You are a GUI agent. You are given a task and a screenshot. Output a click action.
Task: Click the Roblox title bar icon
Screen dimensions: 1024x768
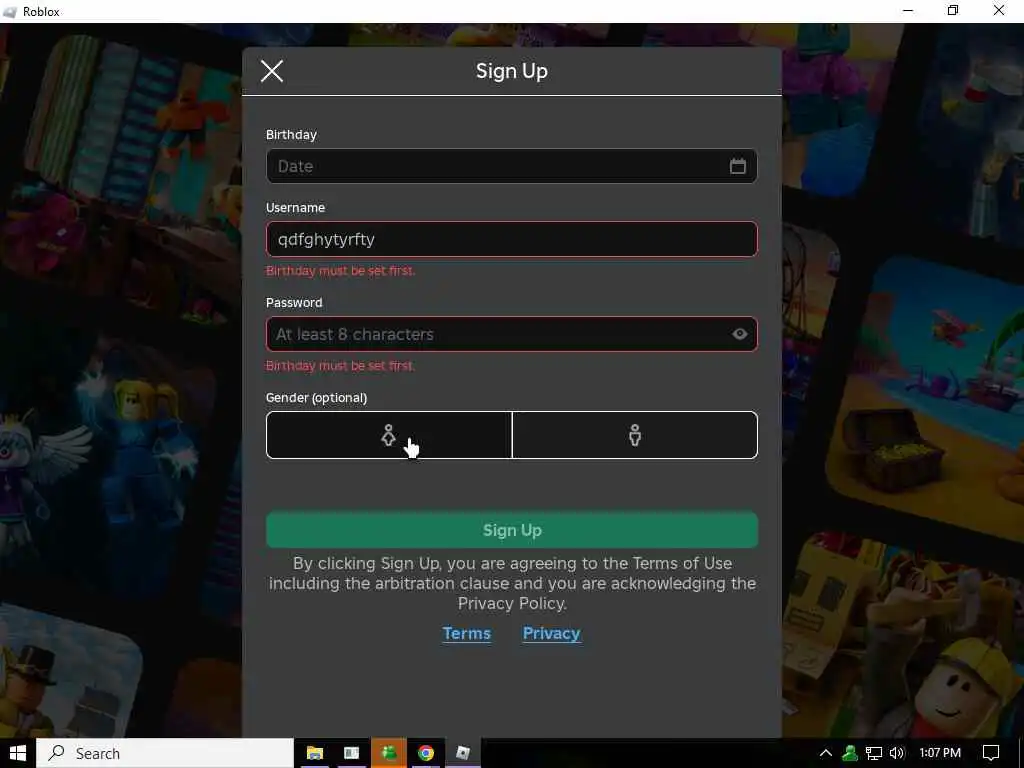10,12
